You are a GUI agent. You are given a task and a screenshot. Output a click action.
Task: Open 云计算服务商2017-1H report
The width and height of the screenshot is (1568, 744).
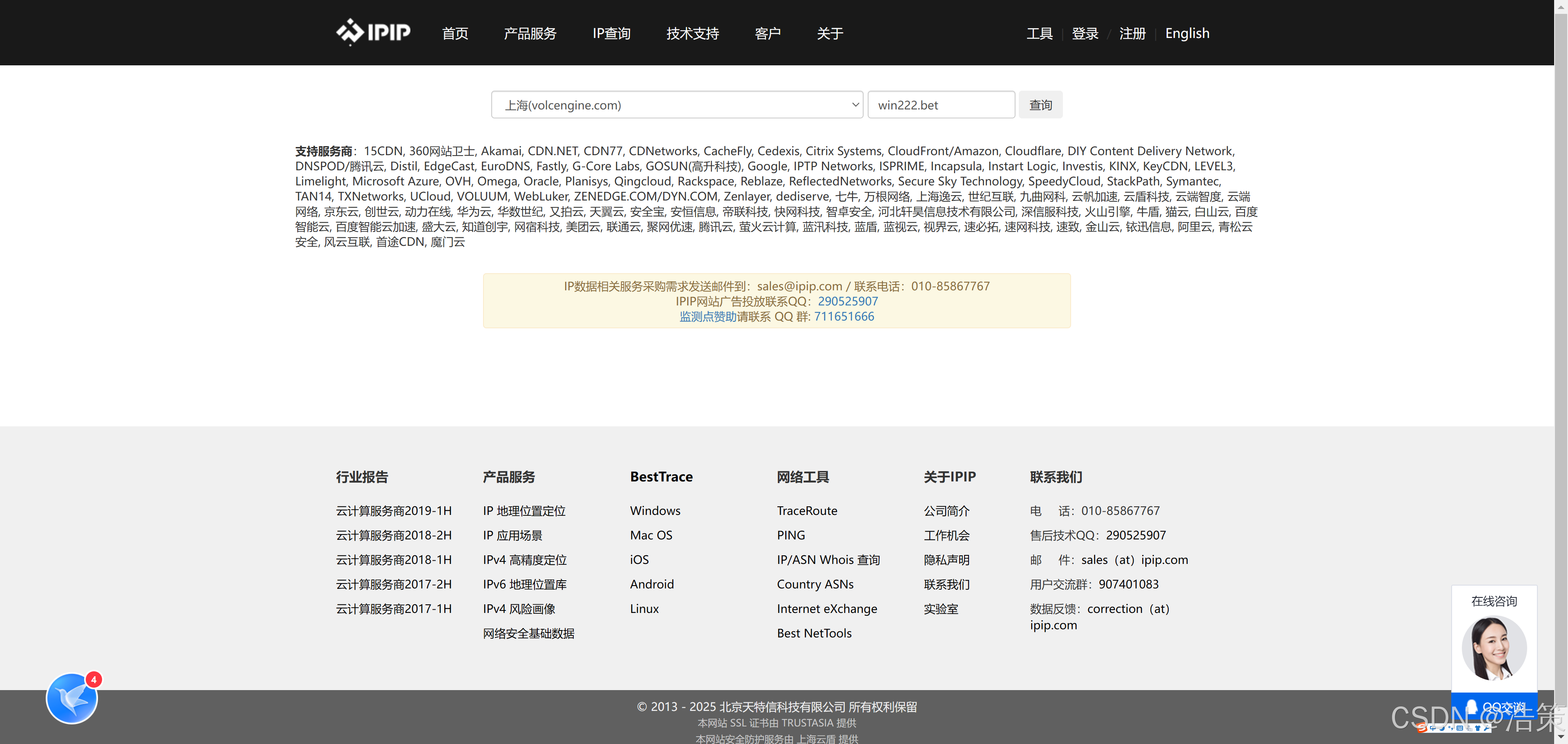coord(394,609)
